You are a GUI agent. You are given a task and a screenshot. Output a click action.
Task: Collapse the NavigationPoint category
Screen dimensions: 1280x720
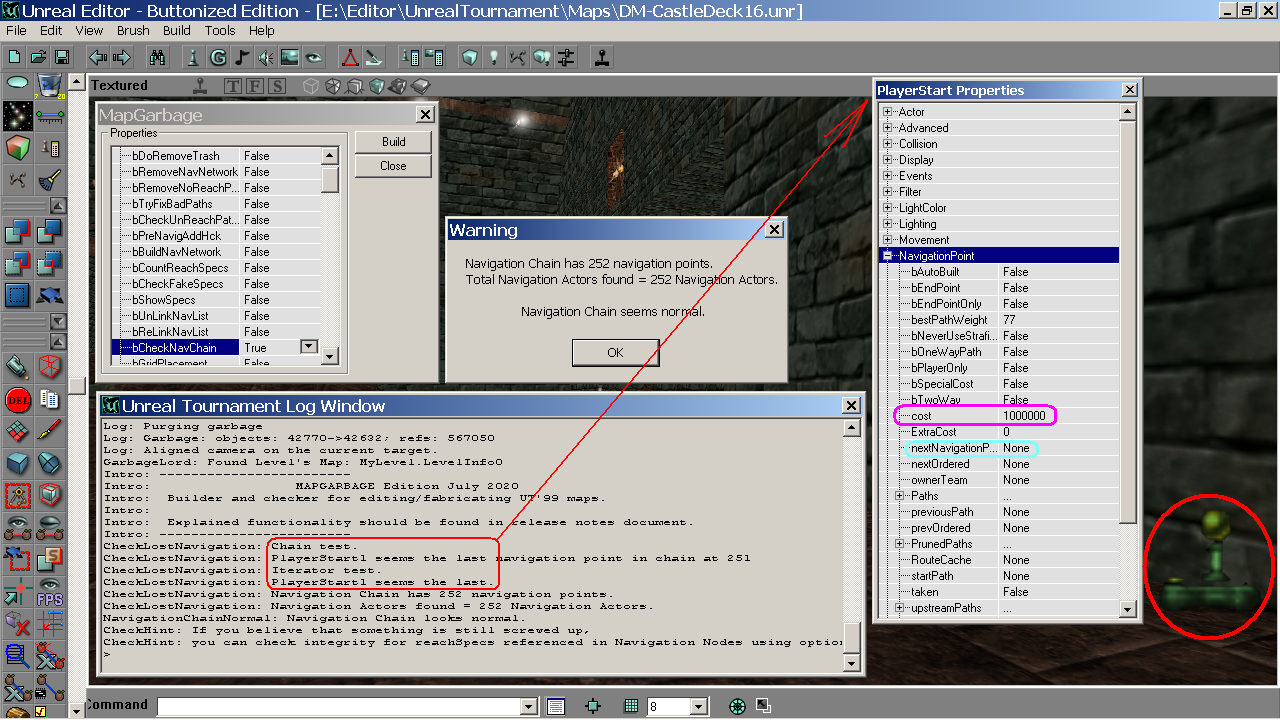[887, 256]
